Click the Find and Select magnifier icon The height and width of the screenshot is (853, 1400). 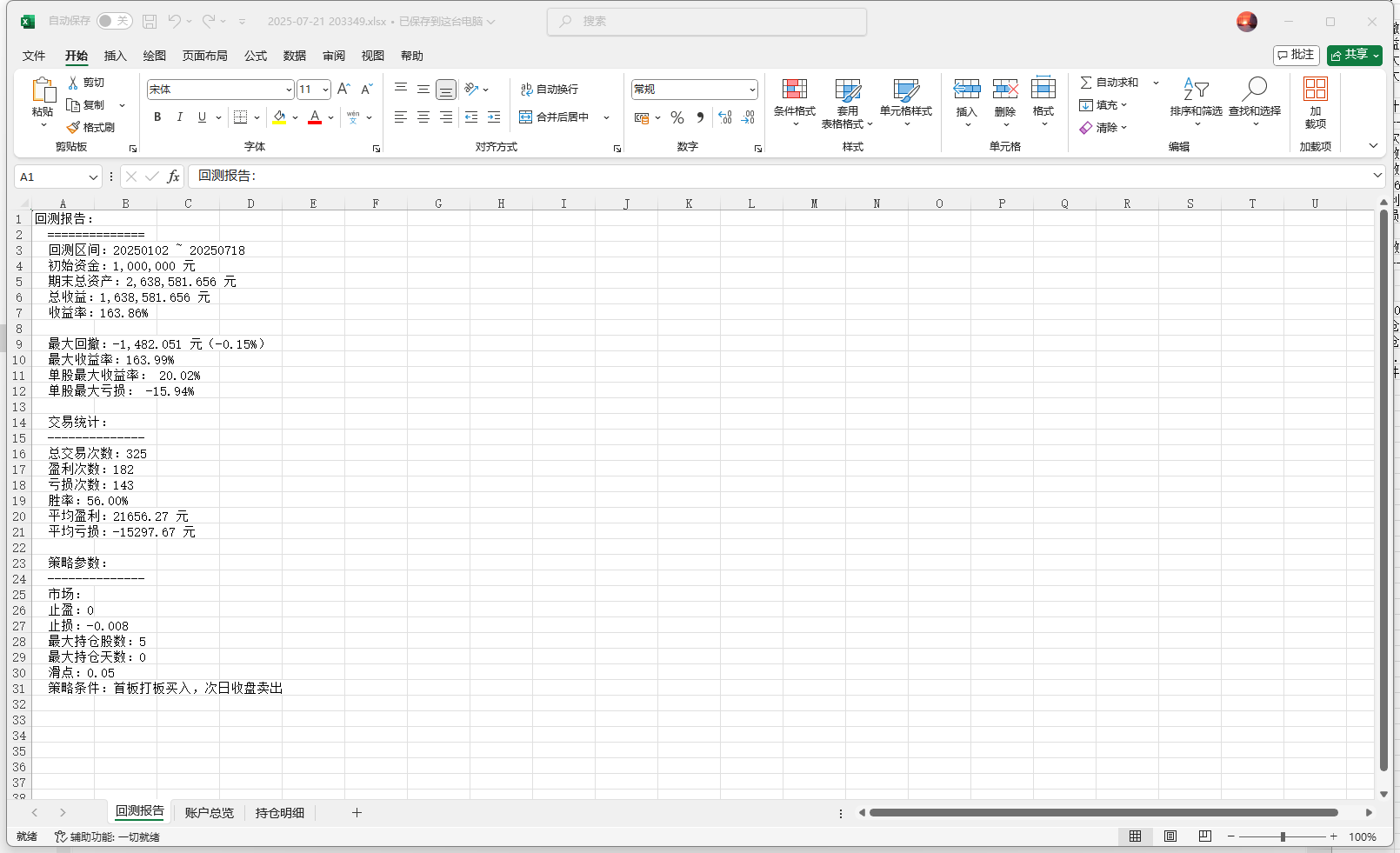pos(1255,90)
